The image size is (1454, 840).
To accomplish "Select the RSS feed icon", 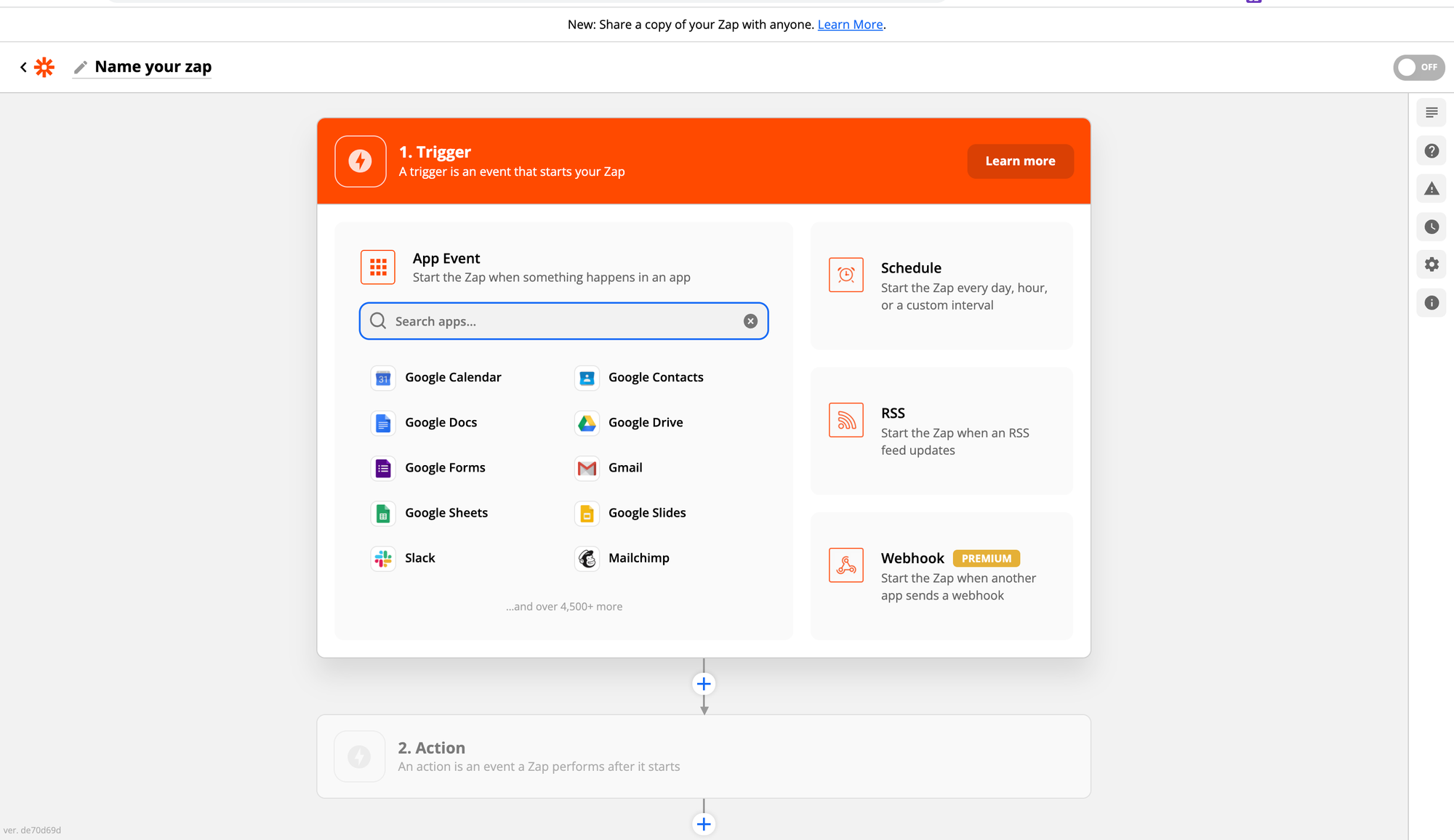I will [846, 420].
